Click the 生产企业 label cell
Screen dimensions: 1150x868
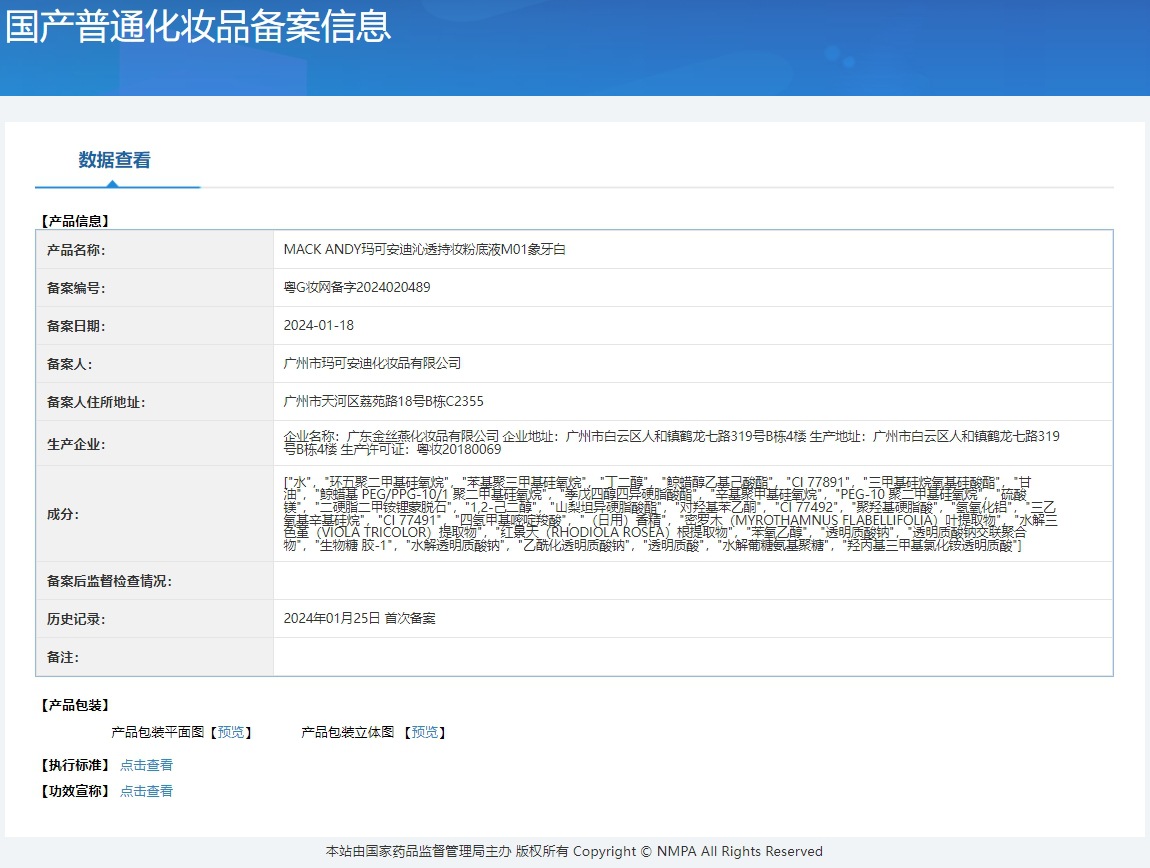pyautogui.click(x=155, y=443)
